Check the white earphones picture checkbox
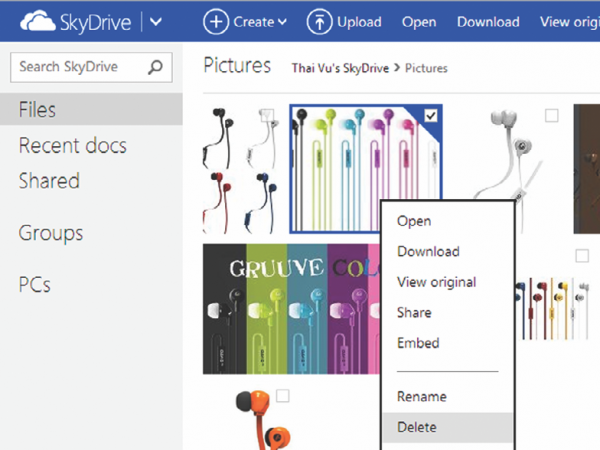The width and height of the screenshot is (600, 450). (x=551, y=116)
